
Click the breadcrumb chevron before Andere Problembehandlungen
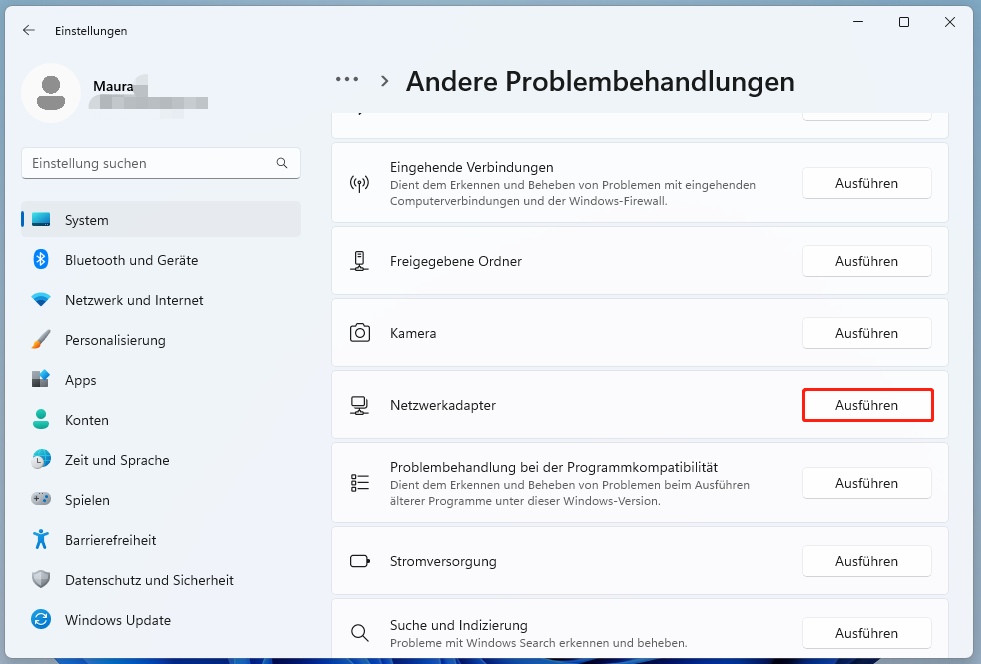point(385,81)
